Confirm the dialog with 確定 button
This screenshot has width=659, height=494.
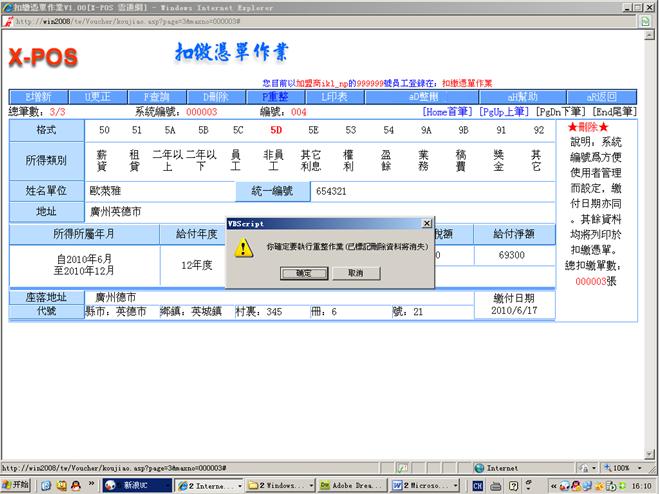coord(303,273)
